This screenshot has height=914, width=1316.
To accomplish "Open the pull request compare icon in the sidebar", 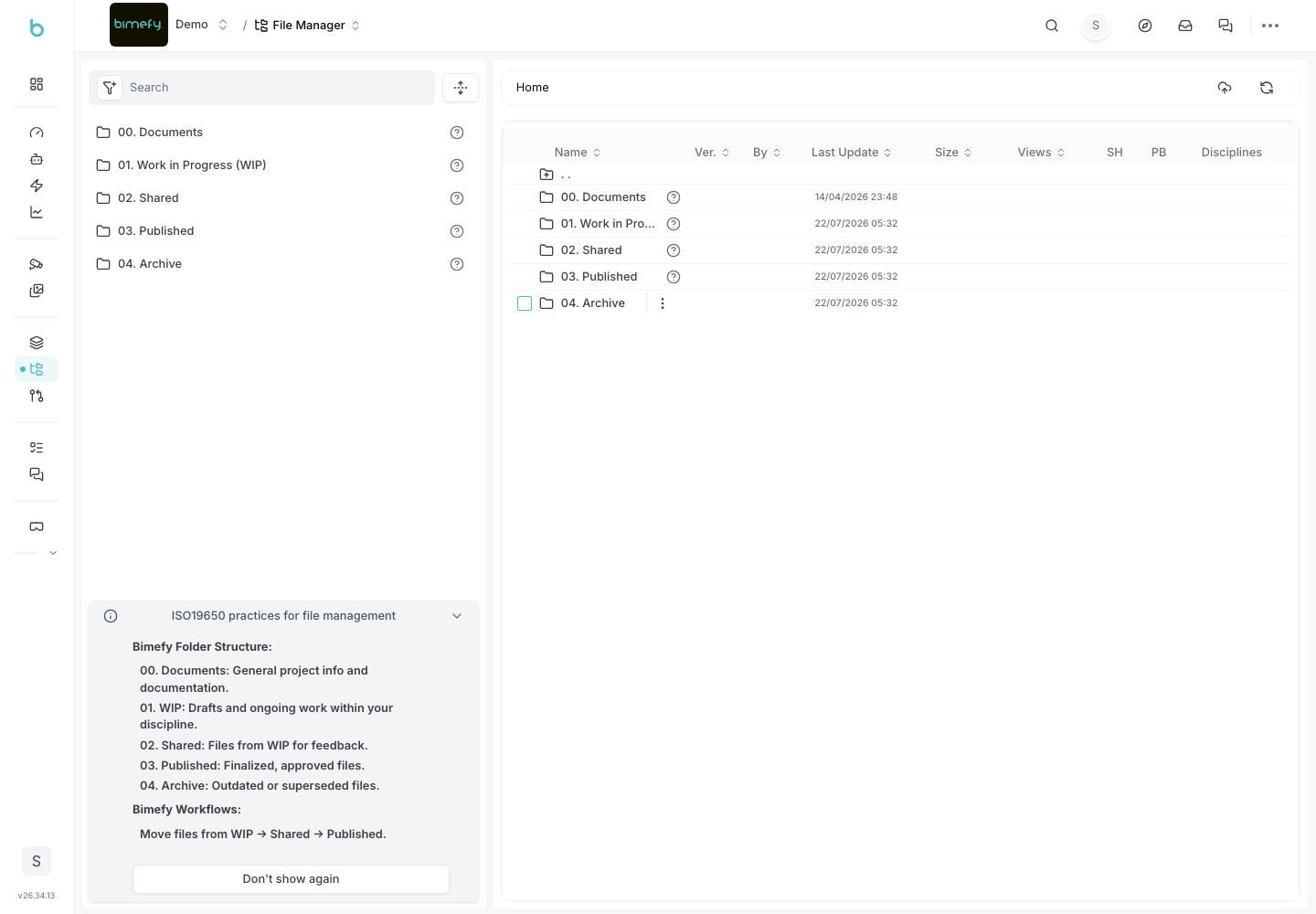I will click(37, 396).
